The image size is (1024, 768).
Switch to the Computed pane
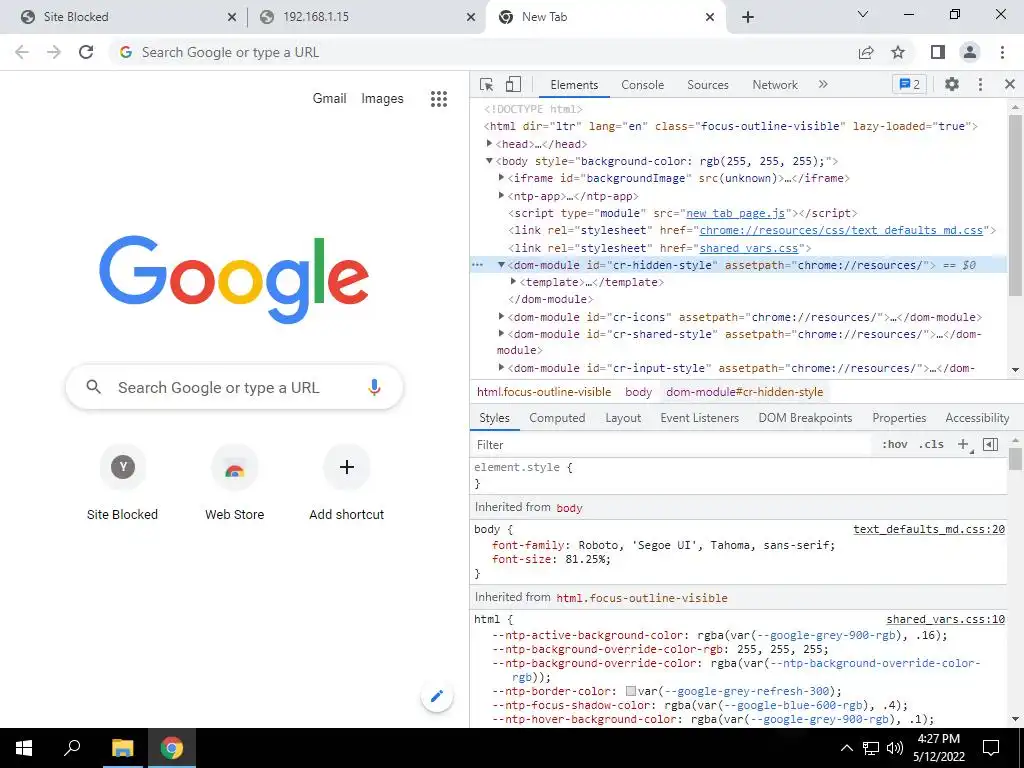(x=557, y=418)
